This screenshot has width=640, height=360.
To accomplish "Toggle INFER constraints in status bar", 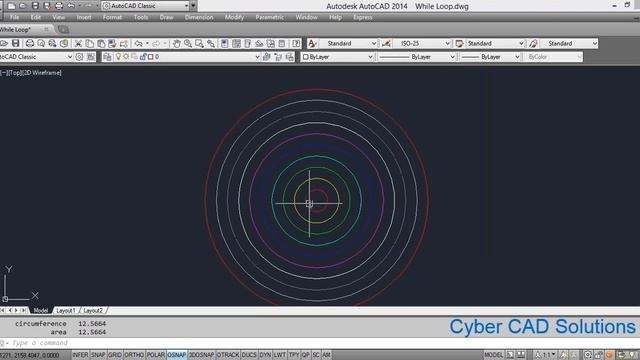I will coord(80,355).
